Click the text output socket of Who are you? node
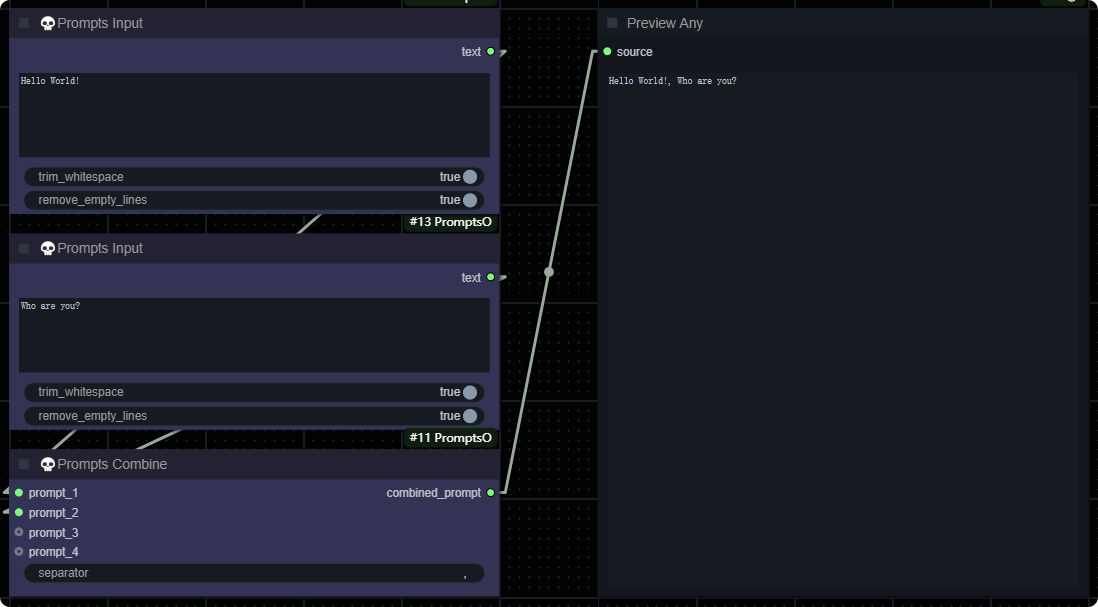This screenshot has width=1098, height=607. 490,278
